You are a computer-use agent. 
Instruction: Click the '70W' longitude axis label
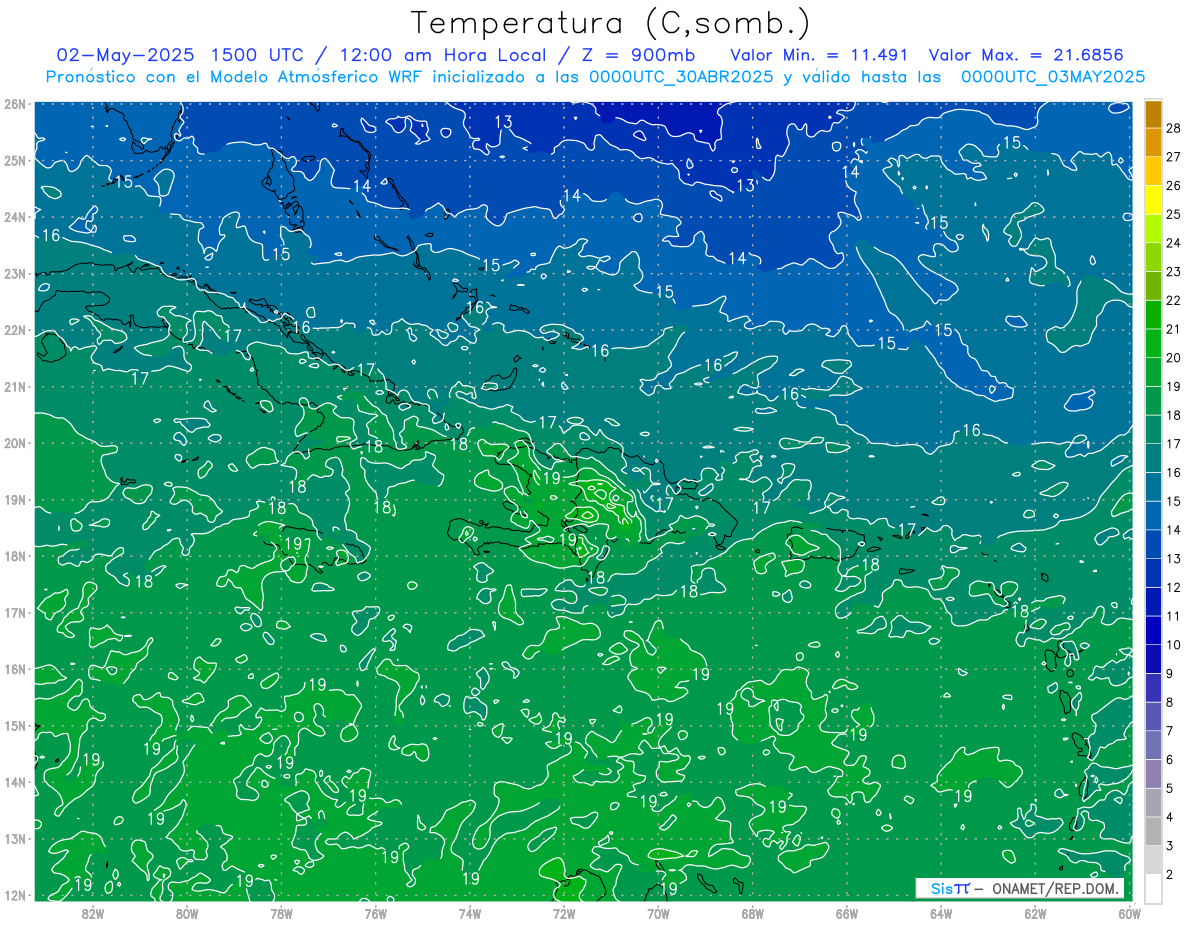[x=658, y=913]
